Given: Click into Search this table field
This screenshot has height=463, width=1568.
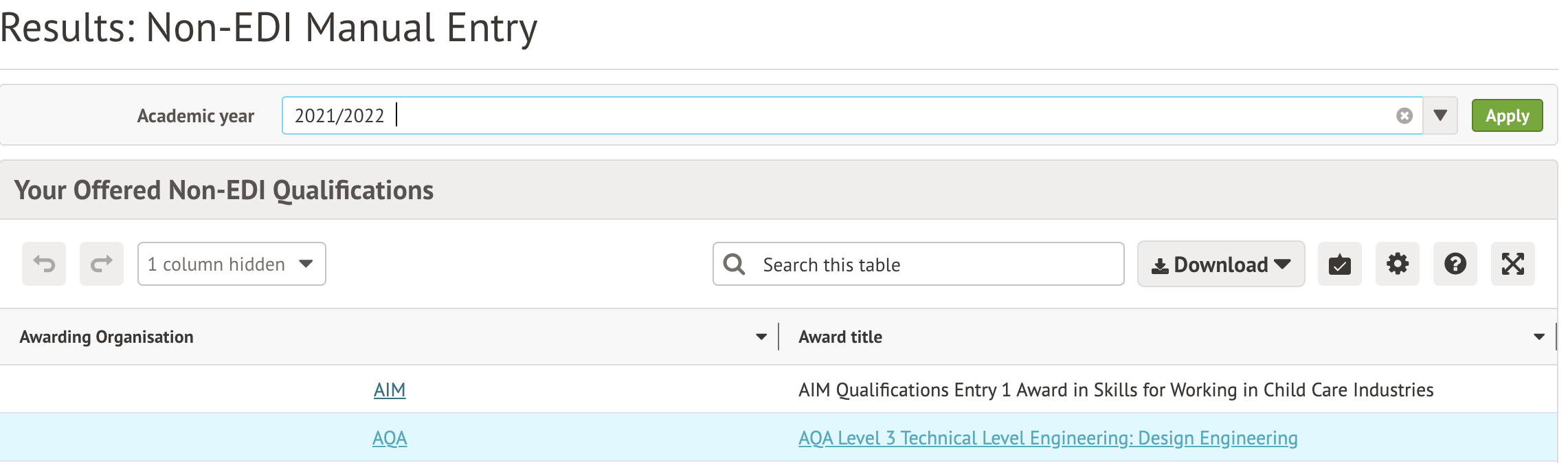Looking at the screenshot, I should click(934, 264).
